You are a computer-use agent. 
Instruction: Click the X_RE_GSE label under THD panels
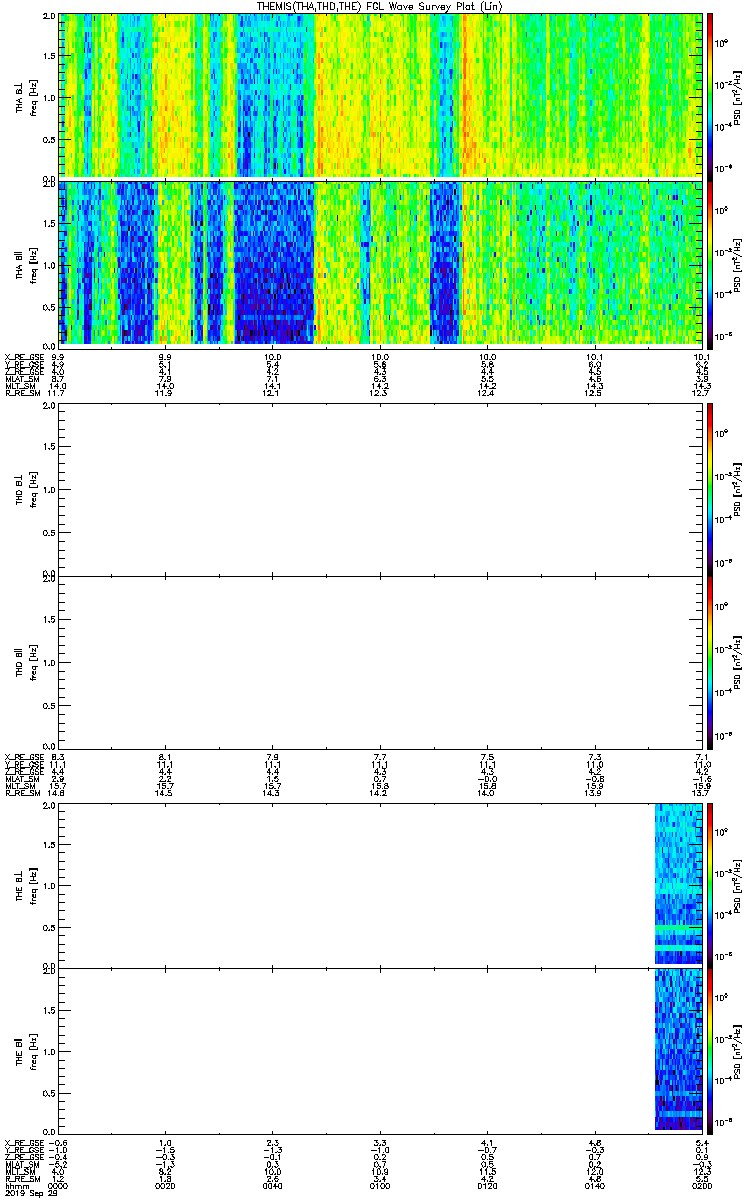point(25,757)
